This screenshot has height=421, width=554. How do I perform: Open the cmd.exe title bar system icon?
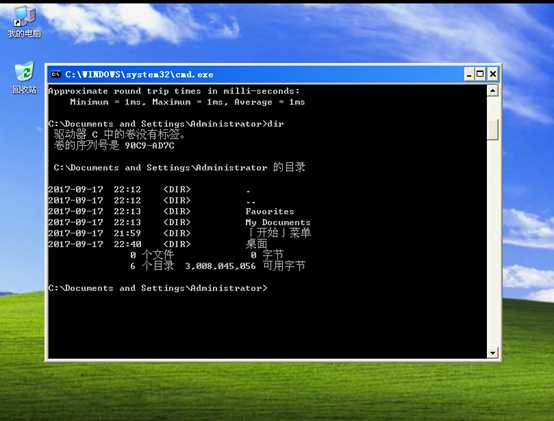coord(55,74)
